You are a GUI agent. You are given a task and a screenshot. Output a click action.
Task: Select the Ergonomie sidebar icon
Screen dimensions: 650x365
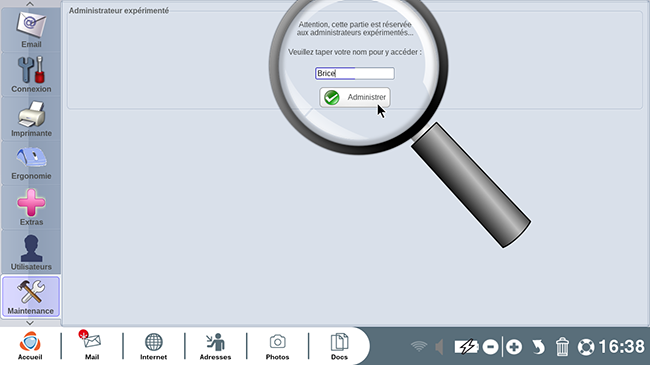point(31,163)
